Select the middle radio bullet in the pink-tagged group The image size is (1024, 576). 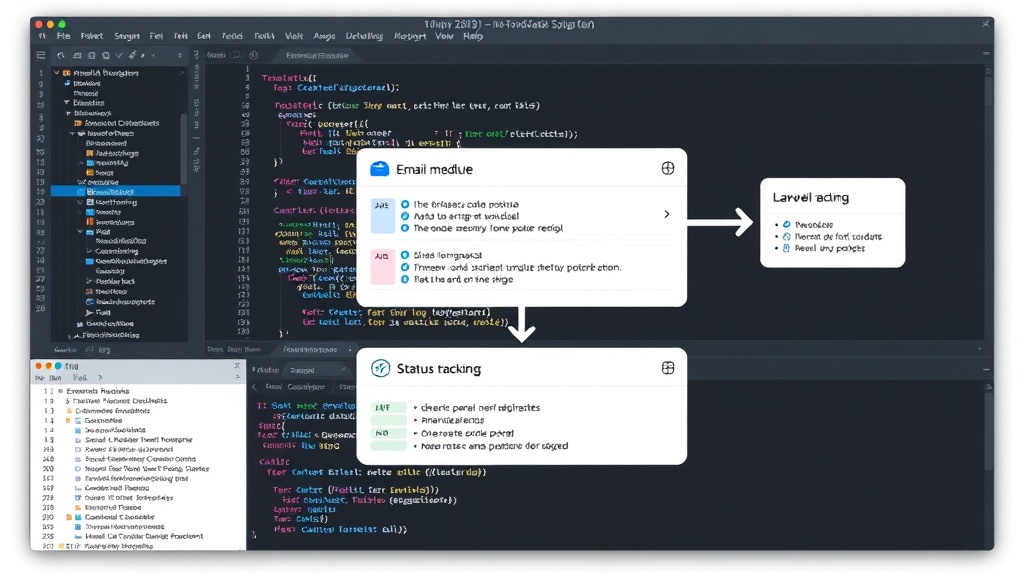[x=405, y=267]
